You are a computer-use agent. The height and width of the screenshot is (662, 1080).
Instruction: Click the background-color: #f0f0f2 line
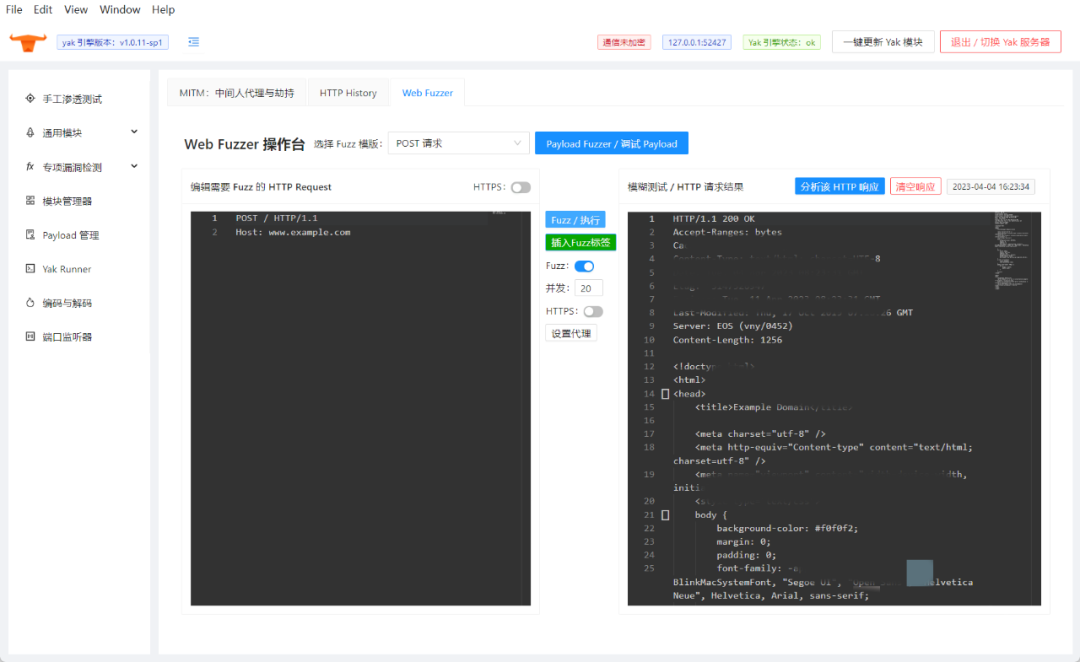(x=787, y=528)
